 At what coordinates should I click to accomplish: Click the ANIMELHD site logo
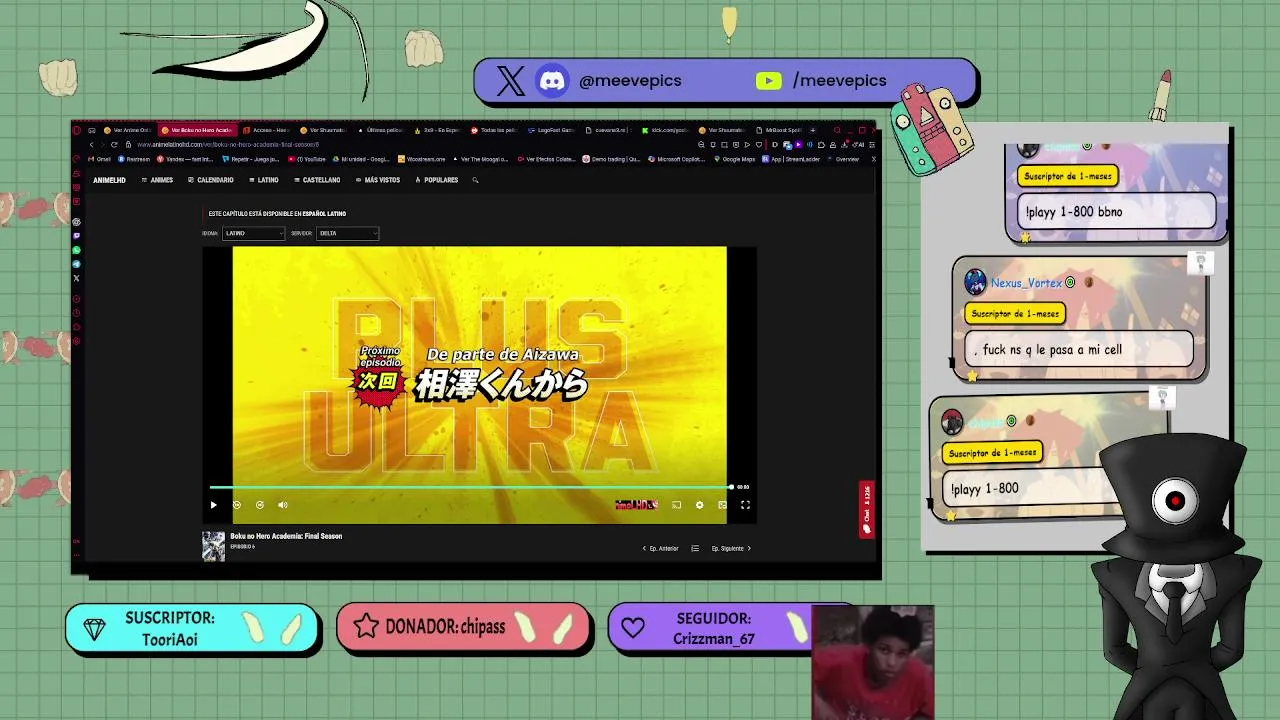point(109,180)
